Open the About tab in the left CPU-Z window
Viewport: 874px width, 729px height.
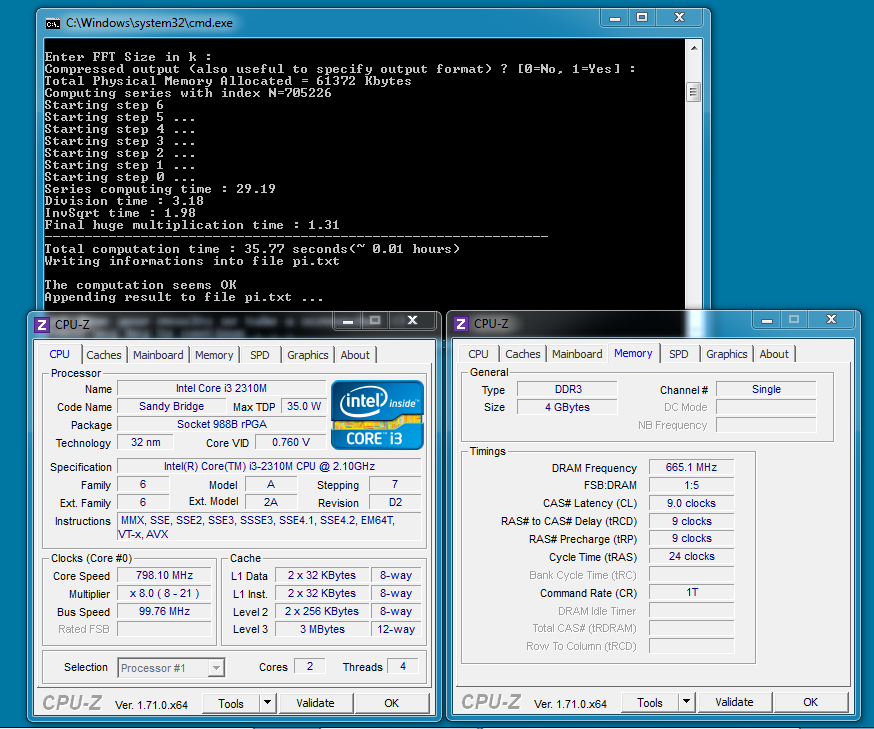355,355
